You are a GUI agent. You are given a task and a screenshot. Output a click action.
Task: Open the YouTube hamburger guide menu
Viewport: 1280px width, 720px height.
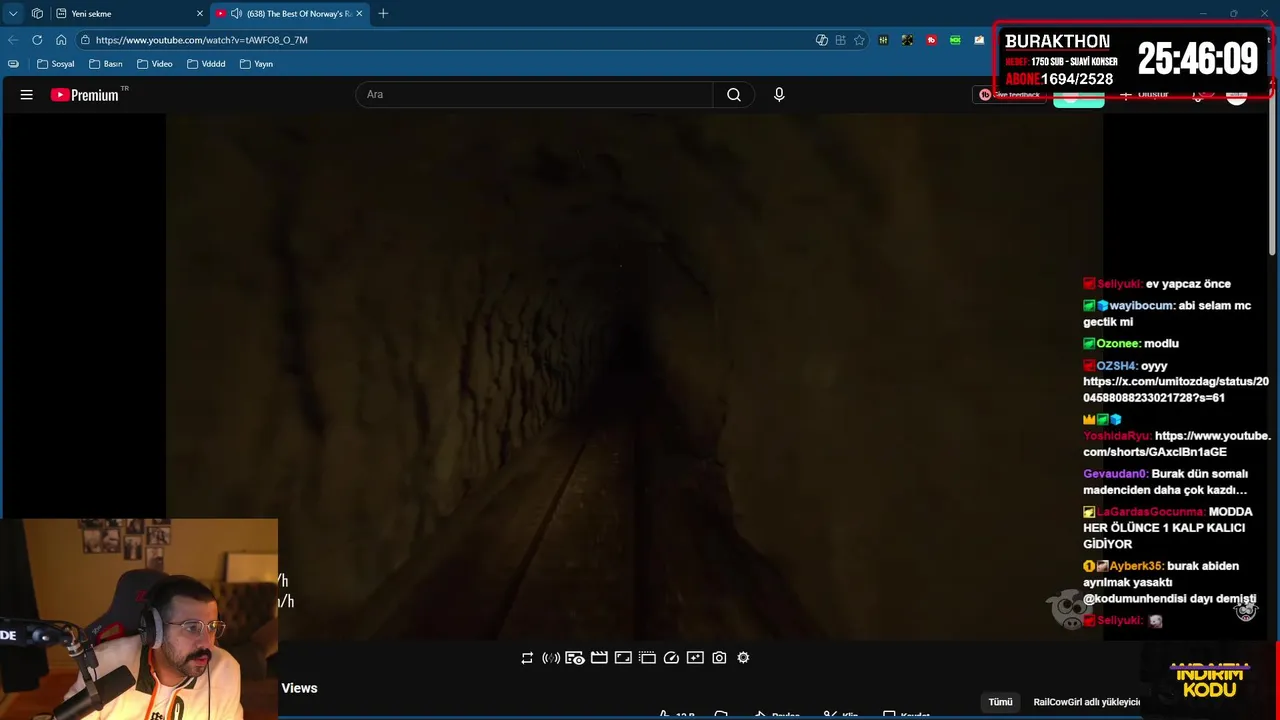pos(27,95)
